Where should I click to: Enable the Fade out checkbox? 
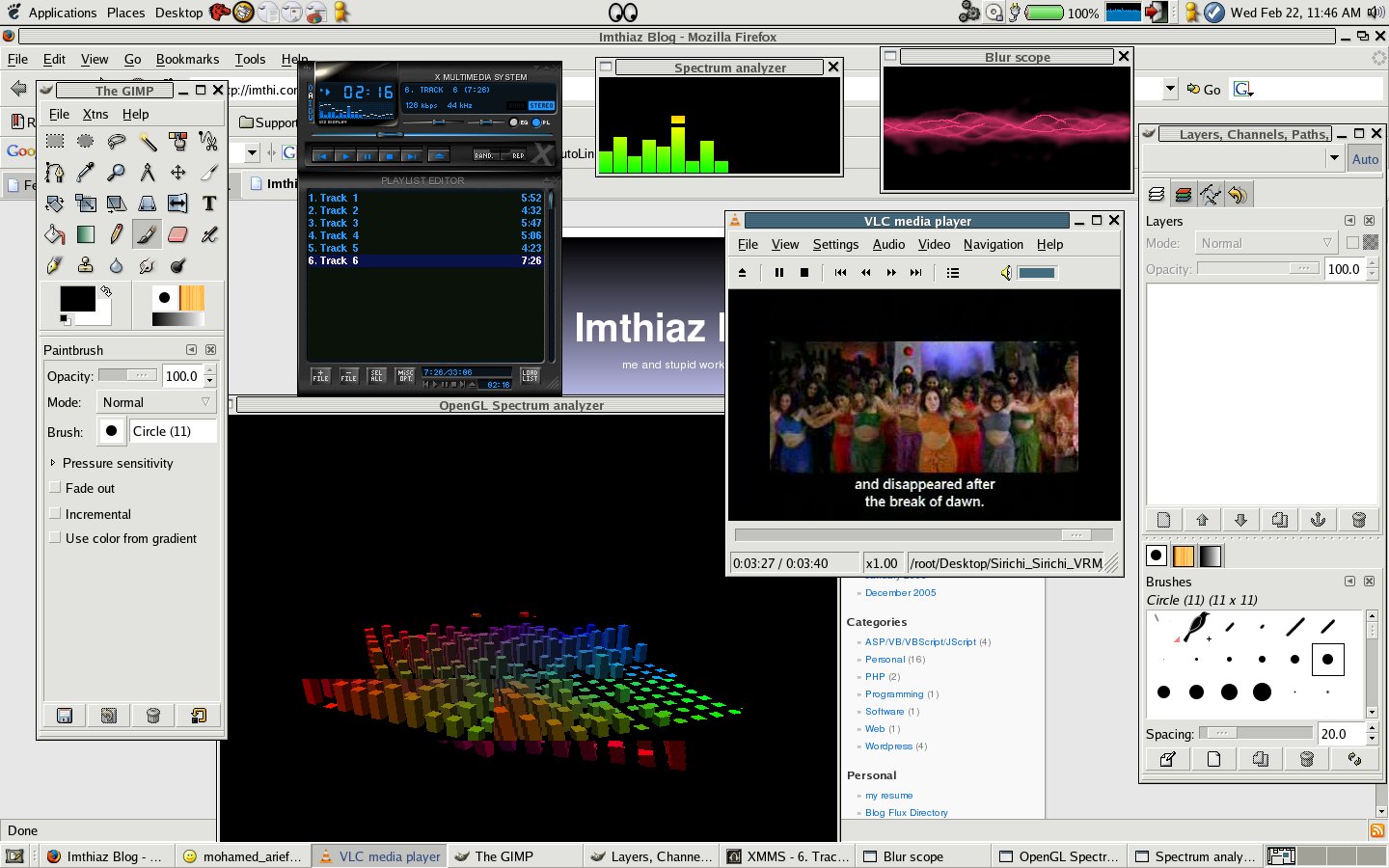click(x=55, y=488)
